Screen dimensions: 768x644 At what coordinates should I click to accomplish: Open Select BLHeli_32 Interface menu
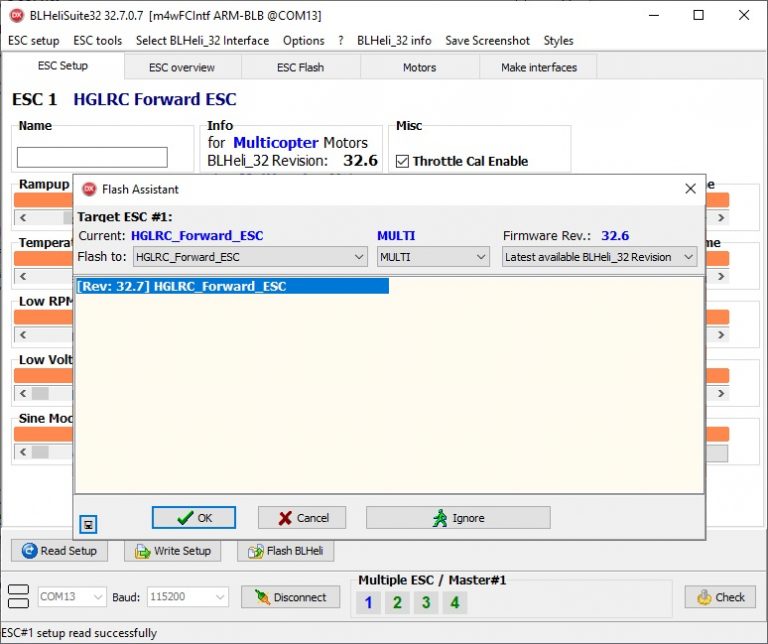coord(202,41)
